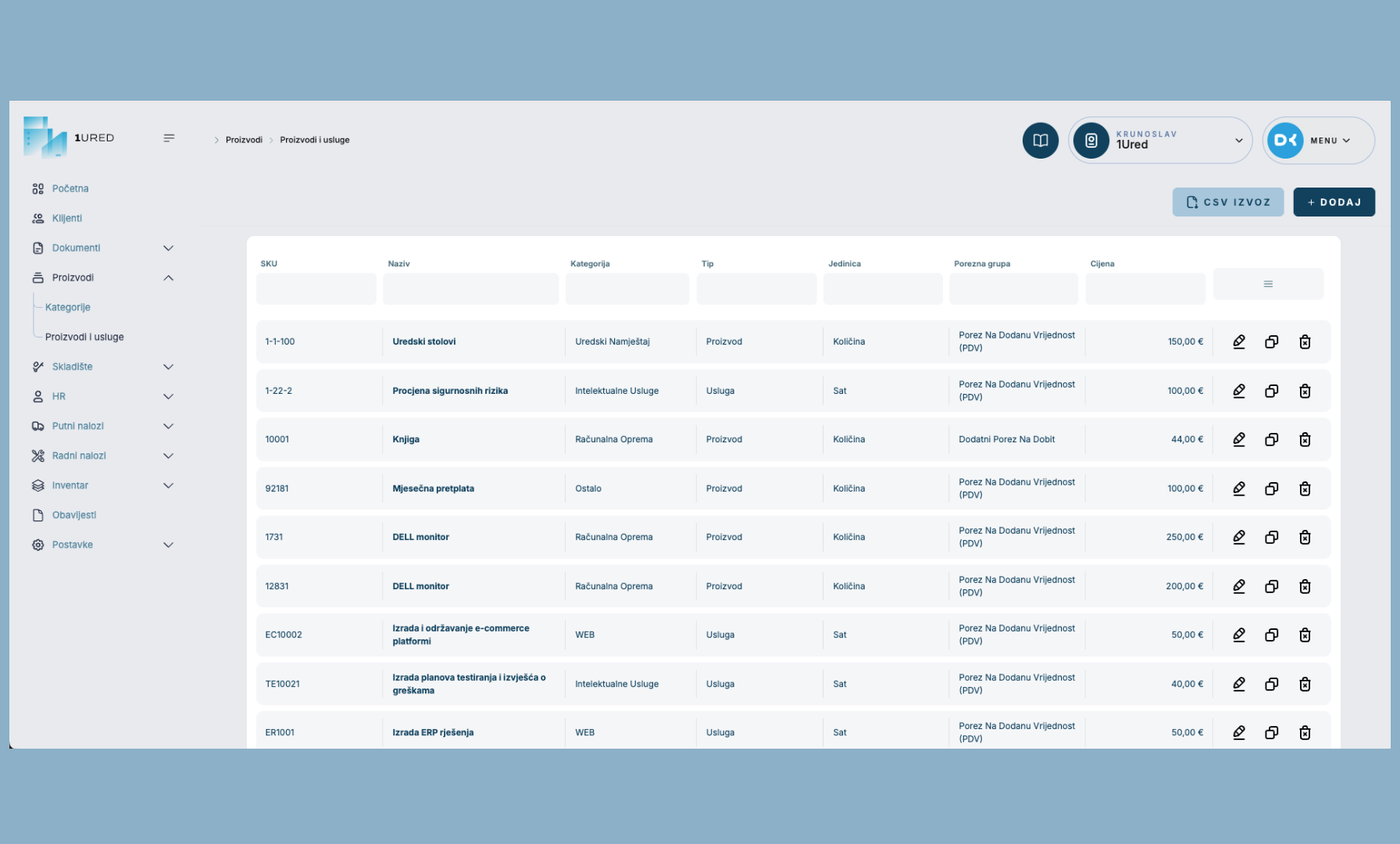Viewport: 1400px width, 844px height.
Task: Toggle the sidebar collapse icon
Action: pyautogui.click(x=169, y=138)
